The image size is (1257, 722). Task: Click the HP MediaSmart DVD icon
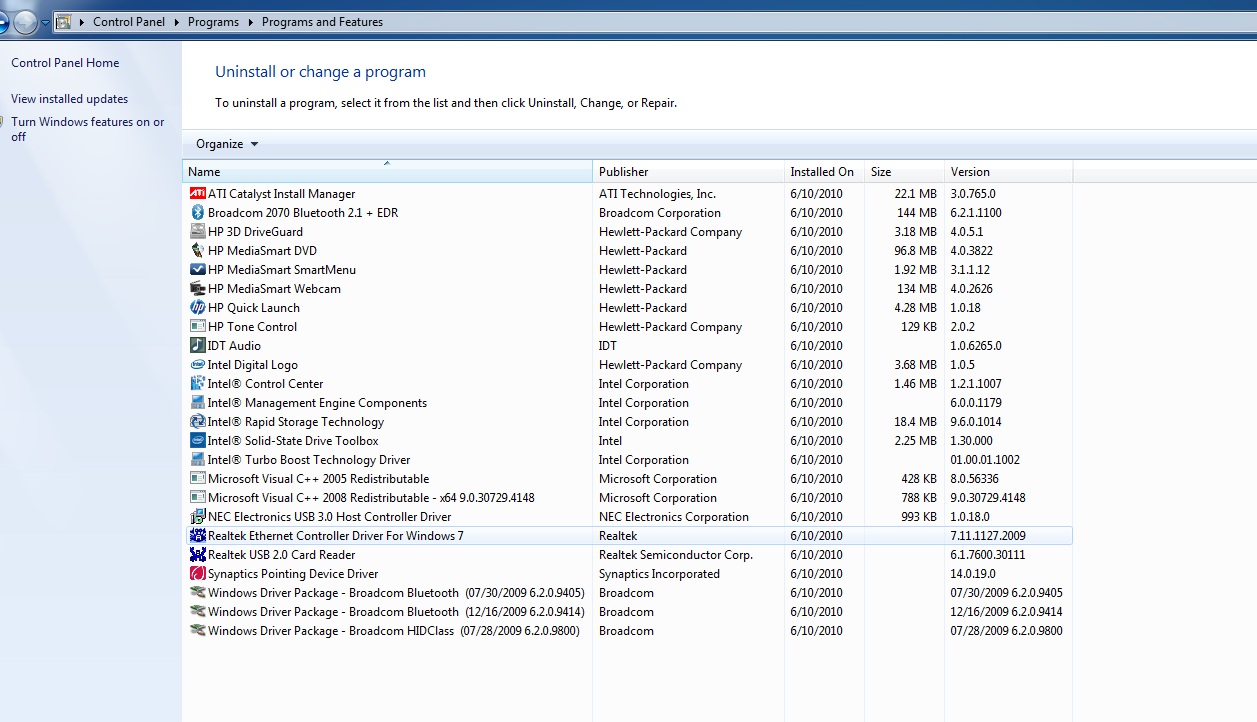pos(197,251)
